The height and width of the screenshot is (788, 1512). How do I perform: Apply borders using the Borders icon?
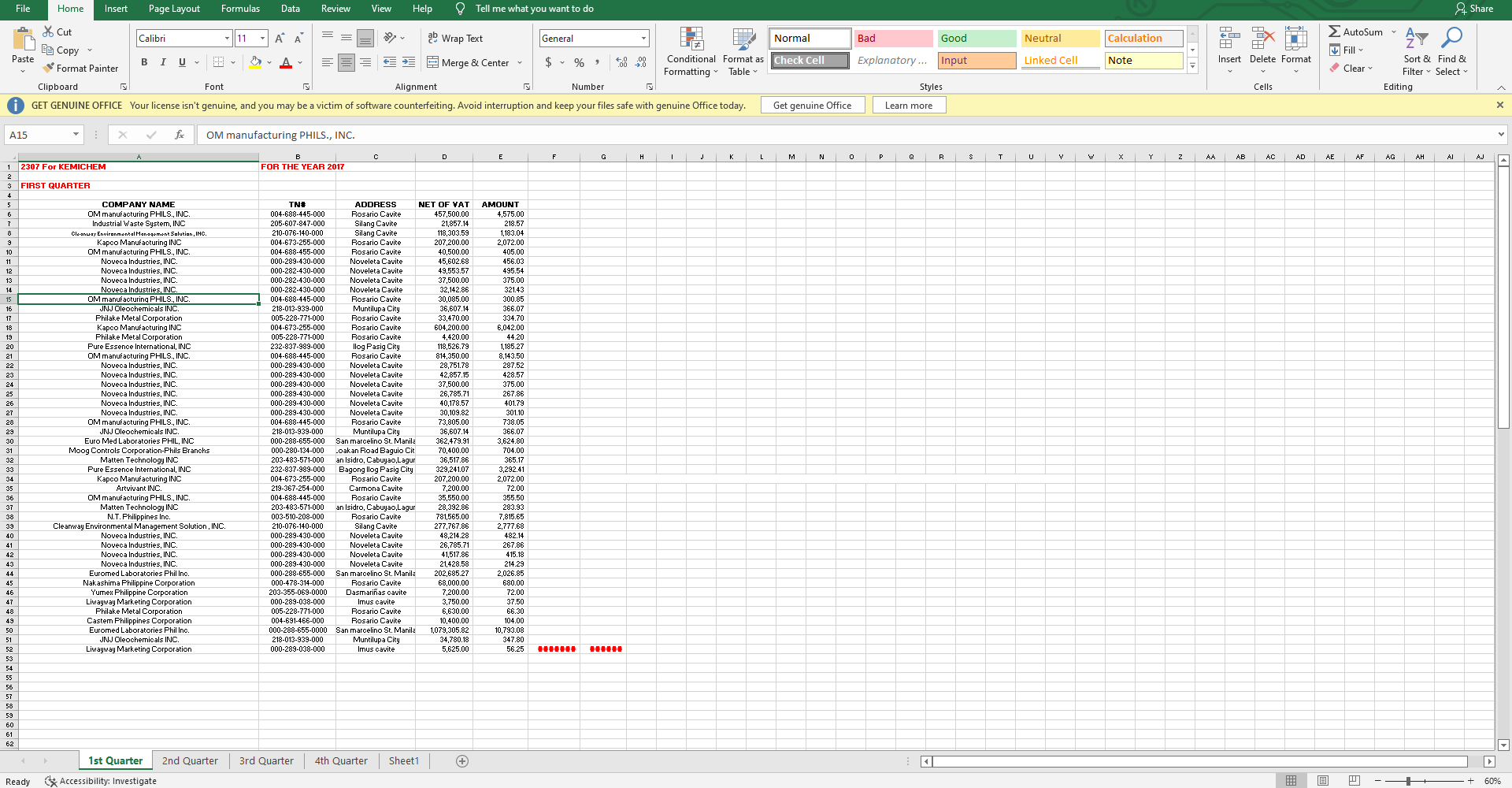point(218,62)
